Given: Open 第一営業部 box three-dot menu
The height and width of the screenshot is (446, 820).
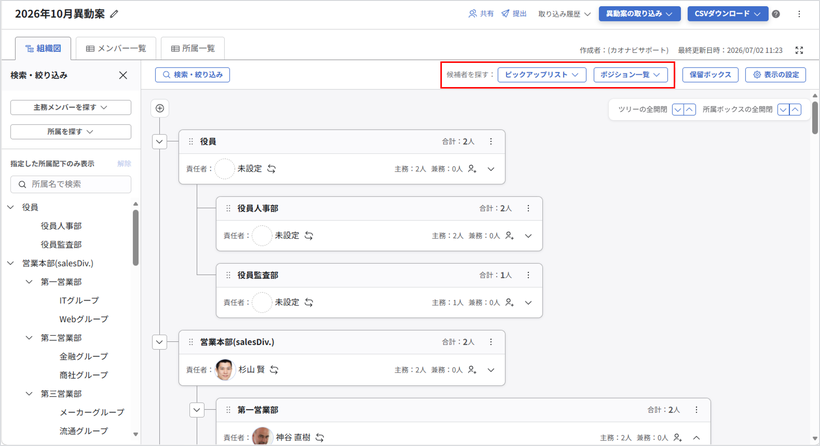Looking at the screenshot, I should click(696, 410).
